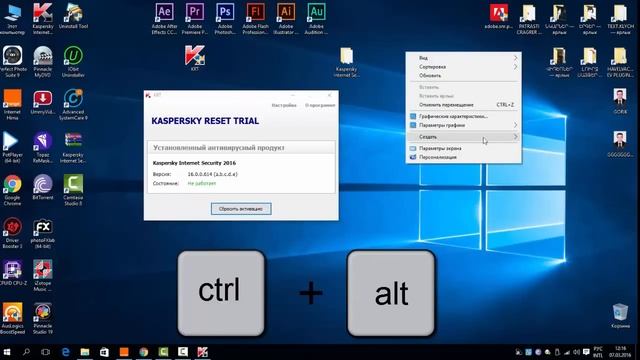
Task: Open Task View from the taskbar
Action: tap(45, 352)
